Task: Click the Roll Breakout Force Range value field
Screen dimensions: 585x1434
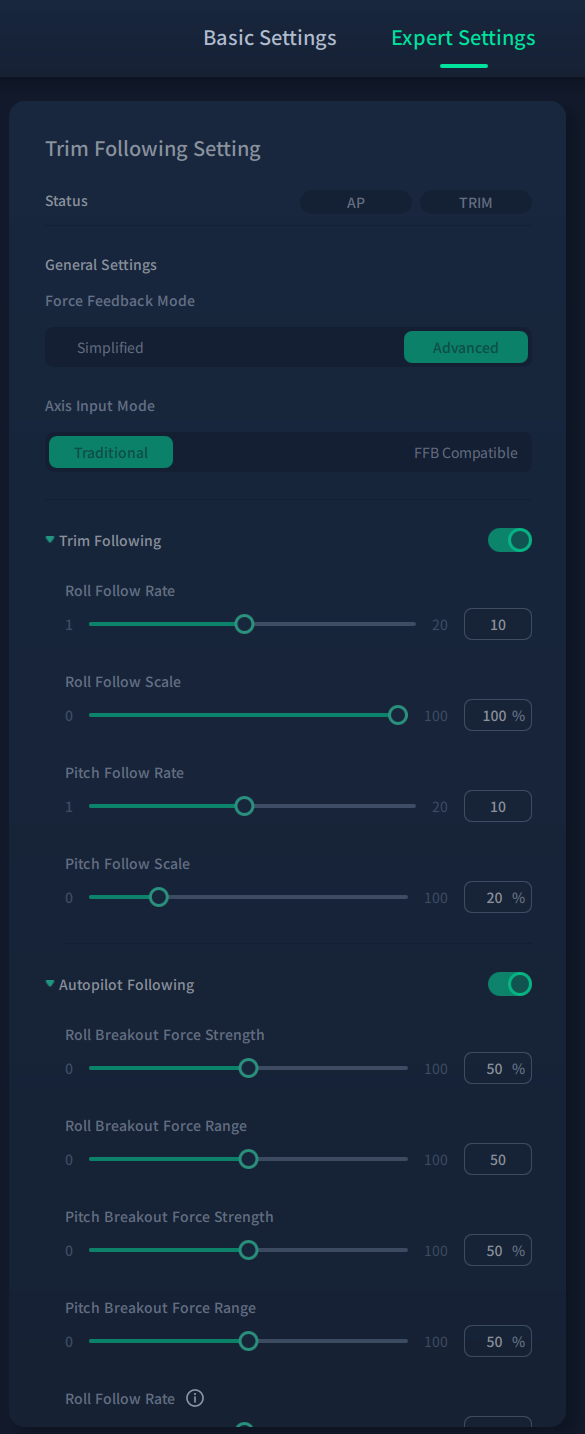Action: [498, 1160]
